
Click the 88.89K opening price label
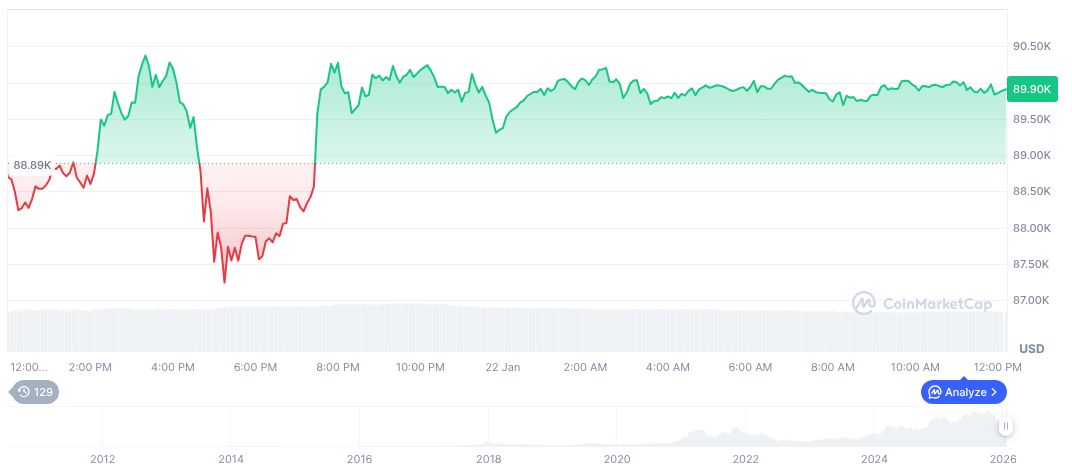[x=30, y=164]
